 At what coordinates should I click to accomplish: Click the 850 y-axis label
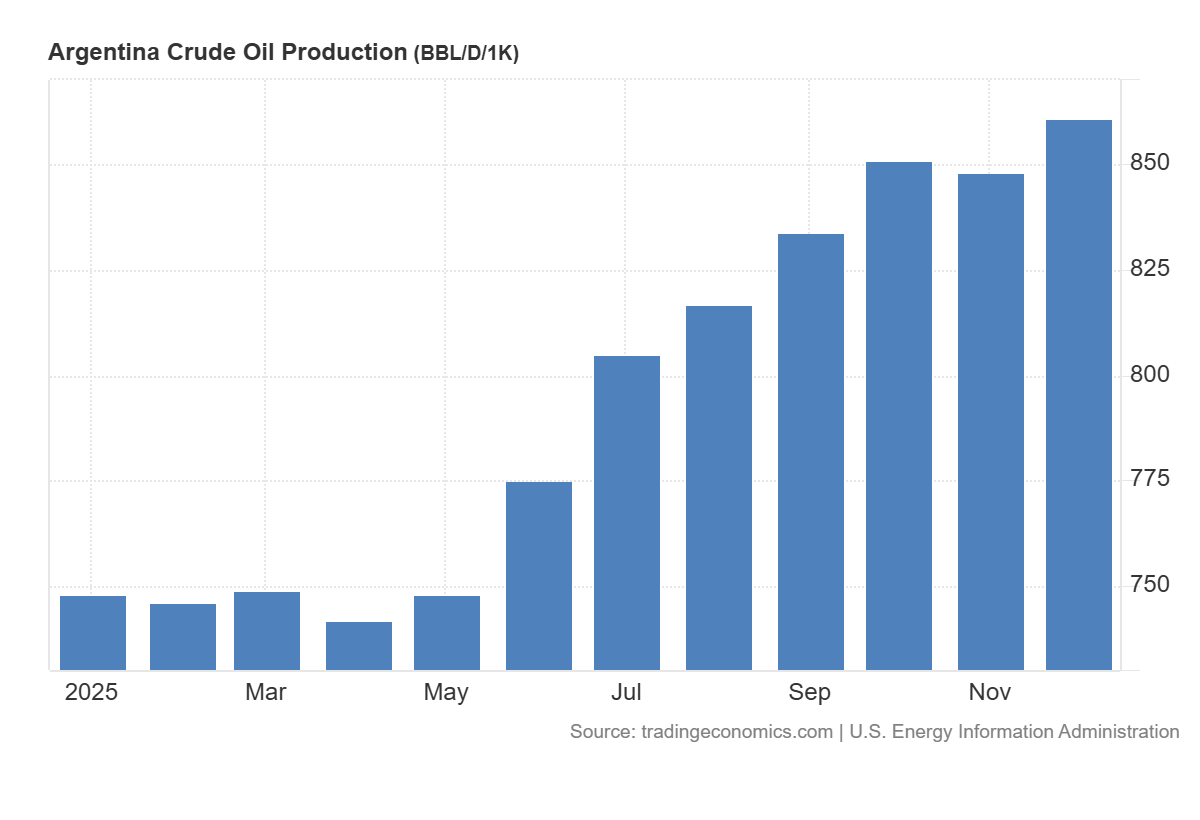coord(1150,162)
